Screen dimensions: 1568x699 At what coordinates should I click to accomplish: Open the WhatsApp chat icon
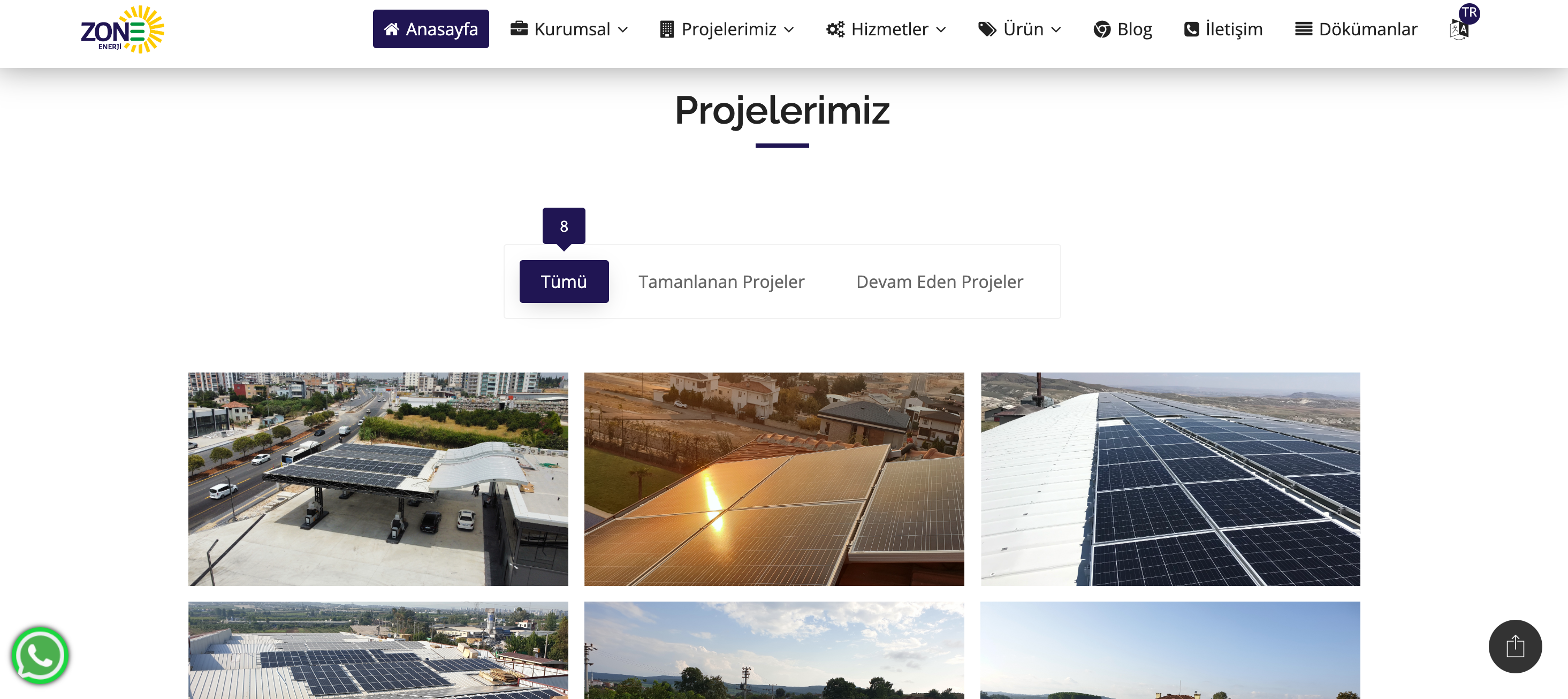(40, 656)
